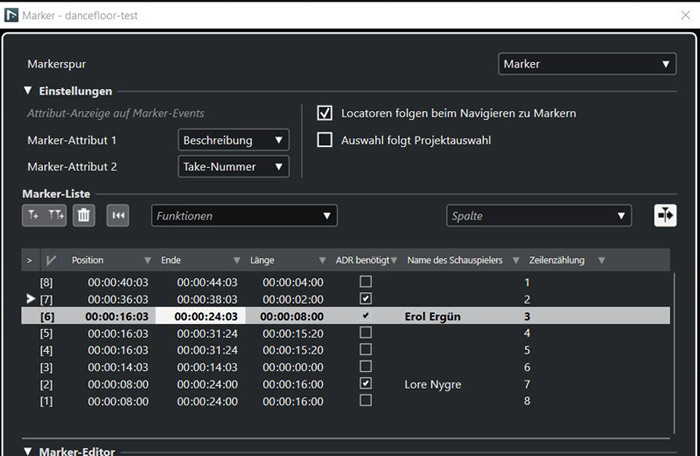Click the auto-scroll icon right of Spalte
The width and height of the screenshot is (700, 456).
pos(665,215)
